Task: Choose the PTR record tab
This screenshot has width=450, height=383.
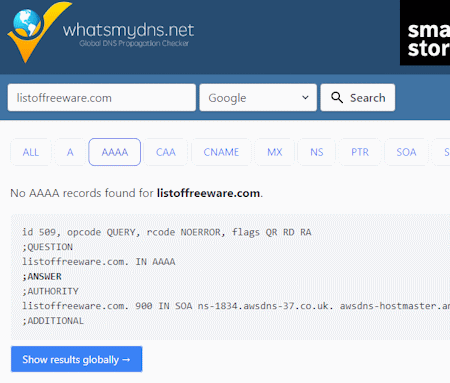Action: [360, 152]
